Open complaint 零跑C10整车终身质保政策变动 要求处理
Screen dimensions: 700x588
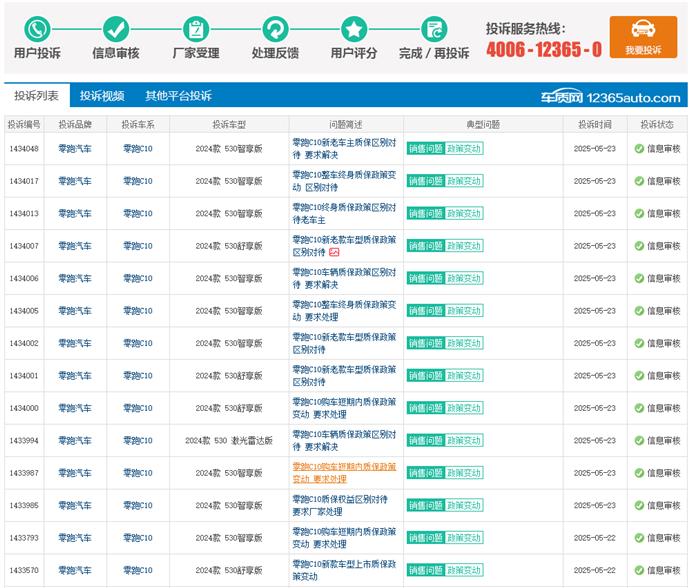click(344, 311)
